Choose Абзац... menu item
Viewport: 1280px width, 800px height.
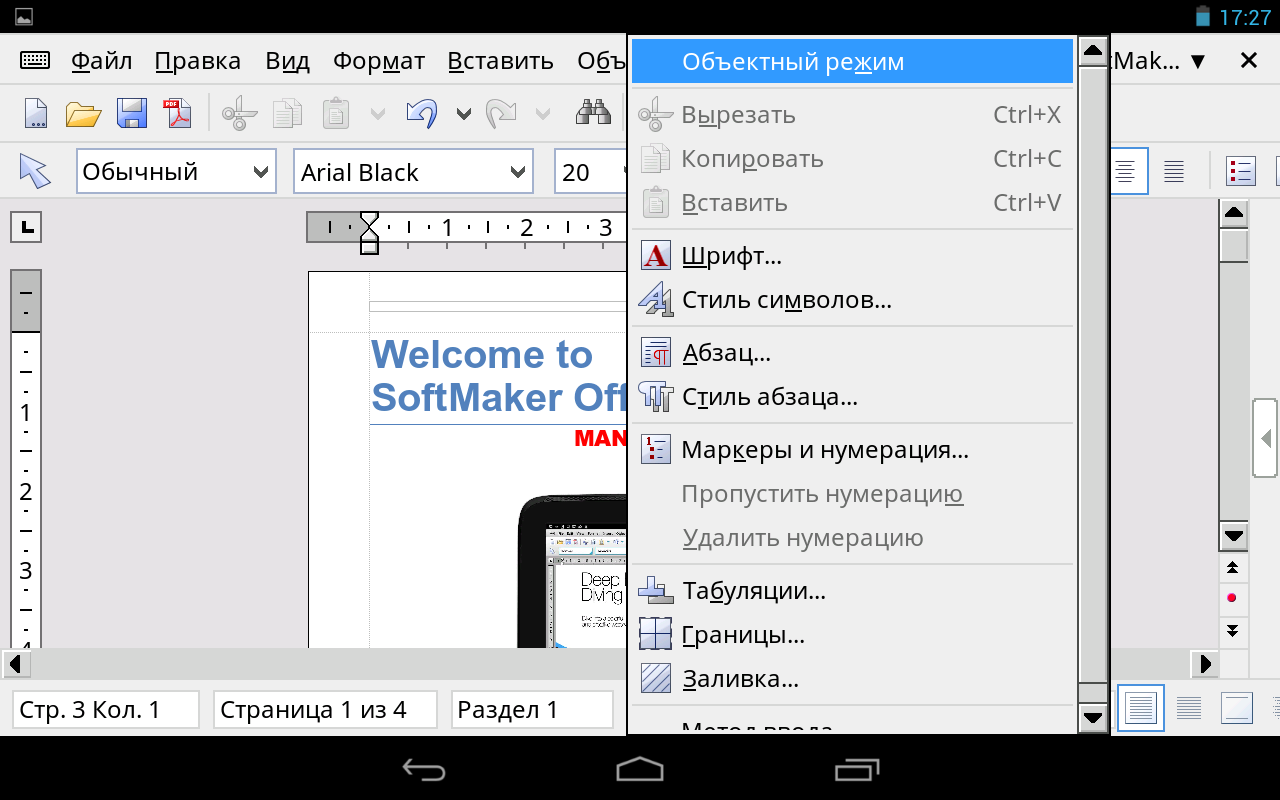pyautogui.click(x=852, y=352)
